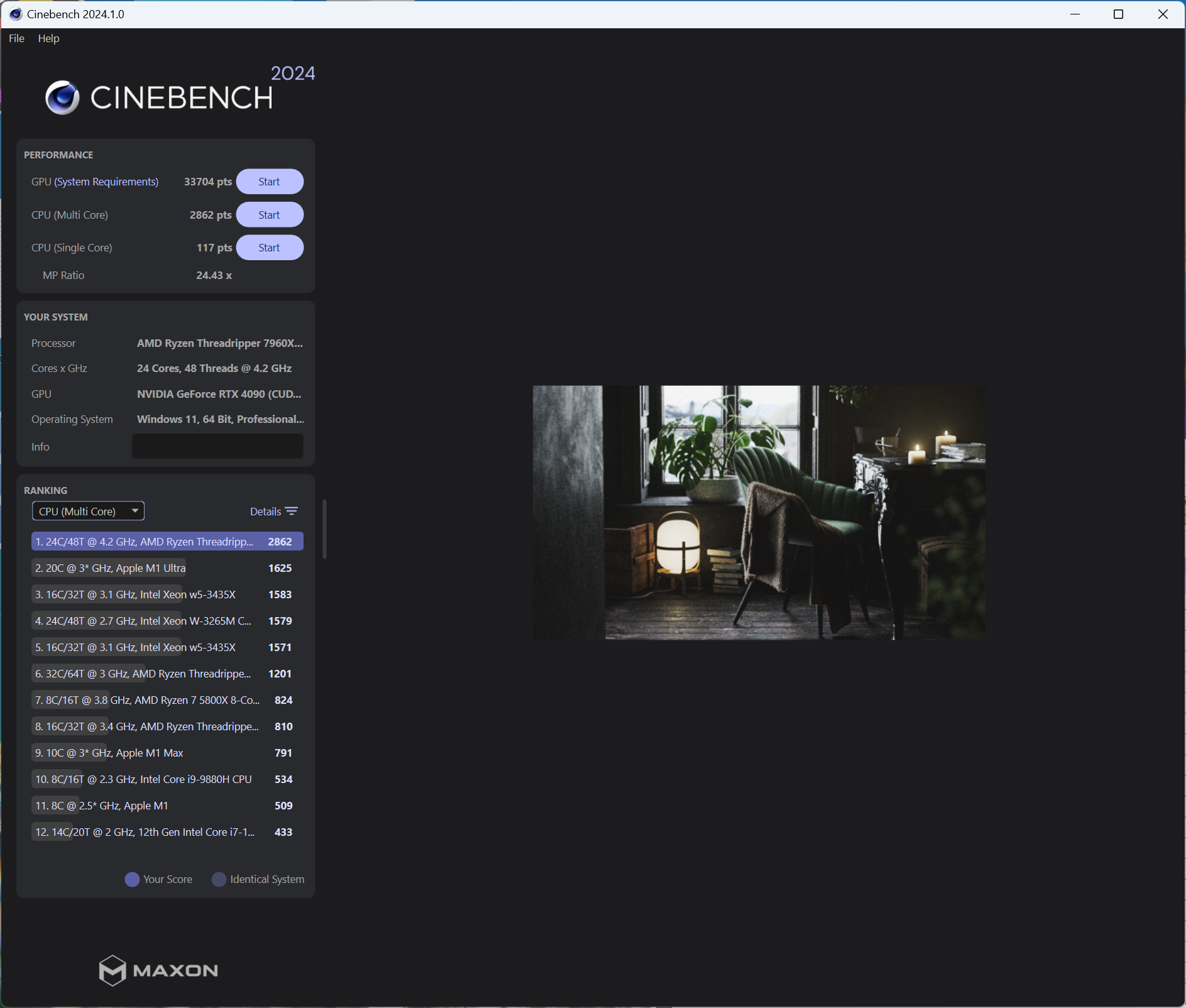Open the Help menu

coord(48,38)
